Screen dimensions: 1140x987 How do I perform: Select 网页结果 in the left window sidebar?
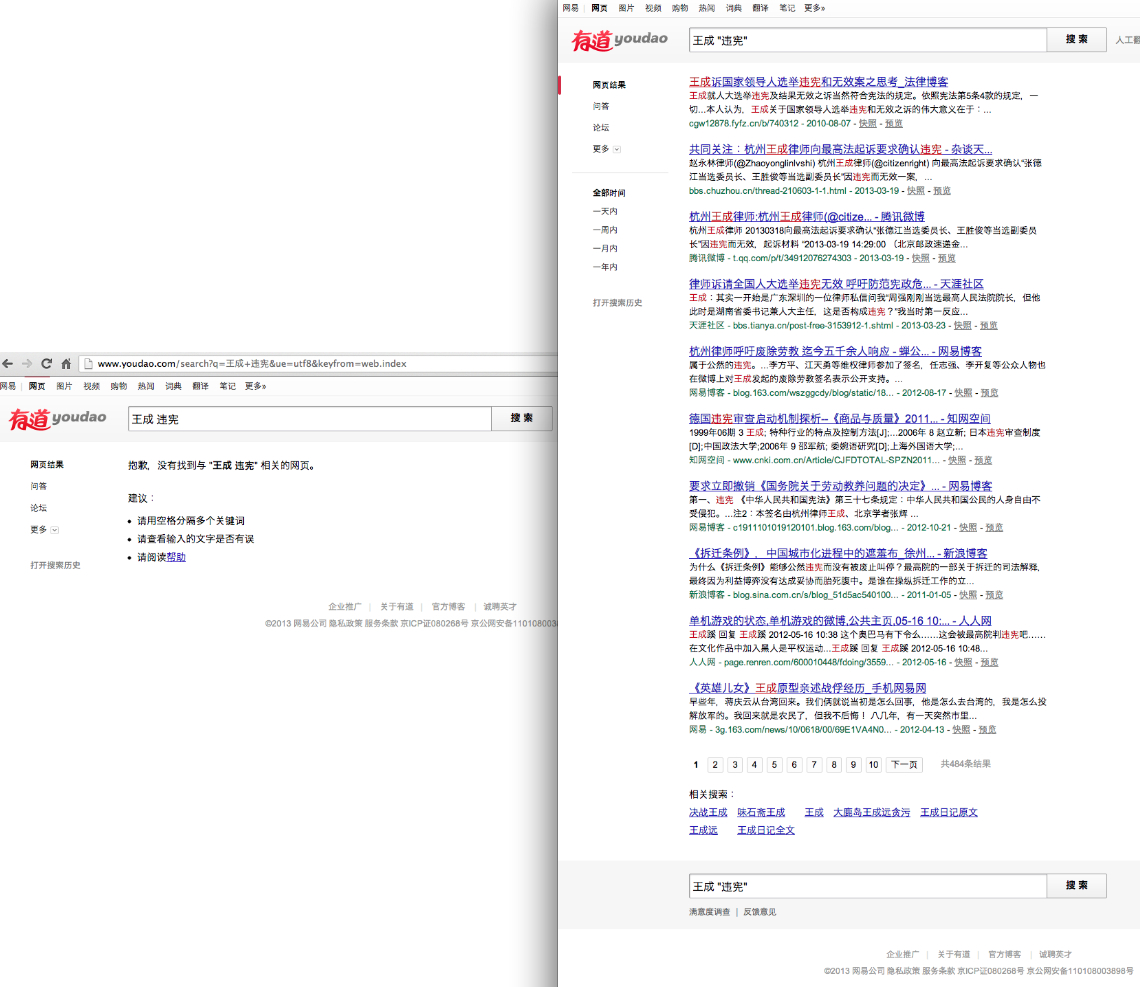click(x=47, y=464)
